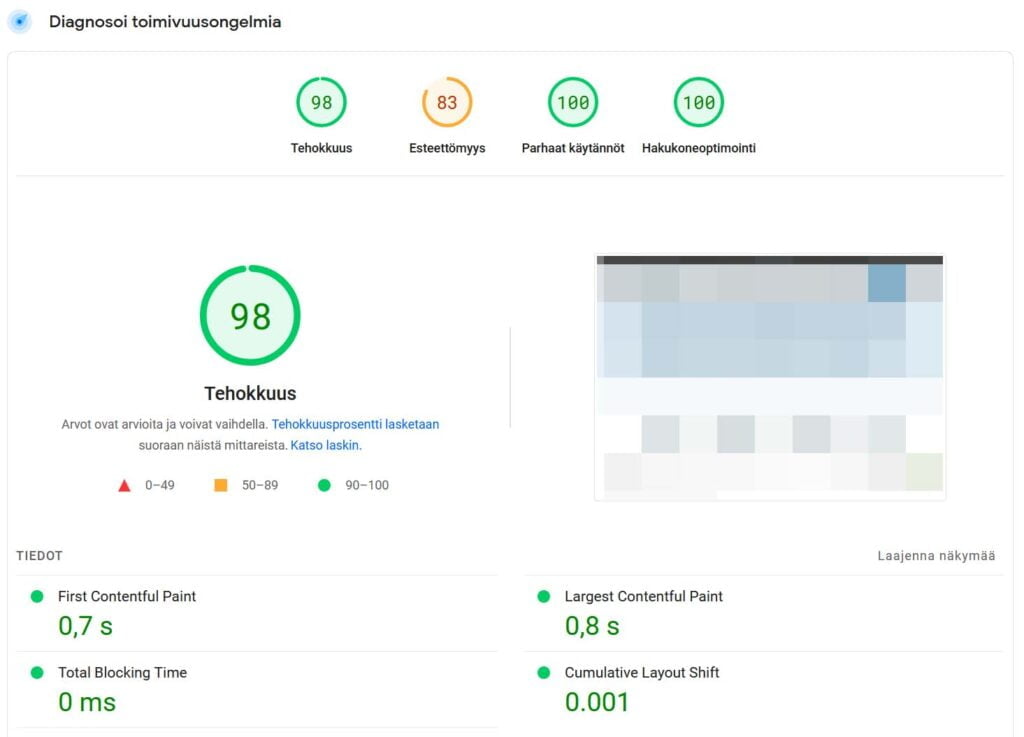Open the Katso laskin link
The height and width of the screenshot is (737, 1024).
[x=325, y=445]
